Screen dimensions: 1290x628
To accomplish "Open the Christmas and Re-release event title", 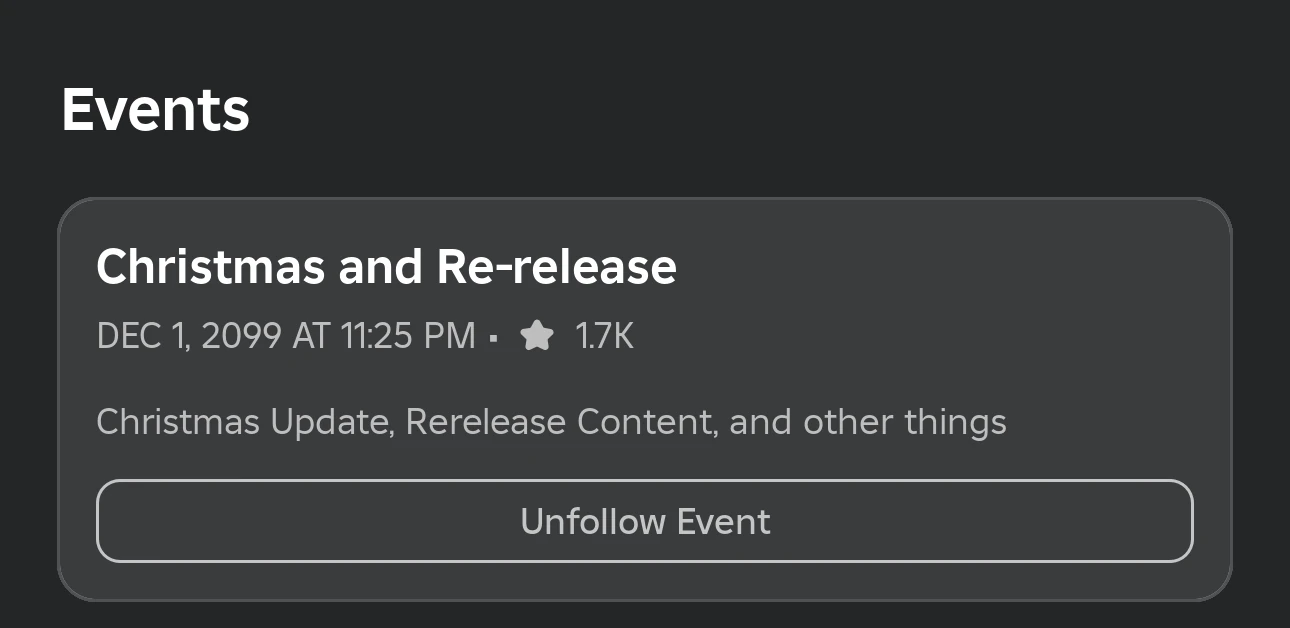I will point(386,267).
